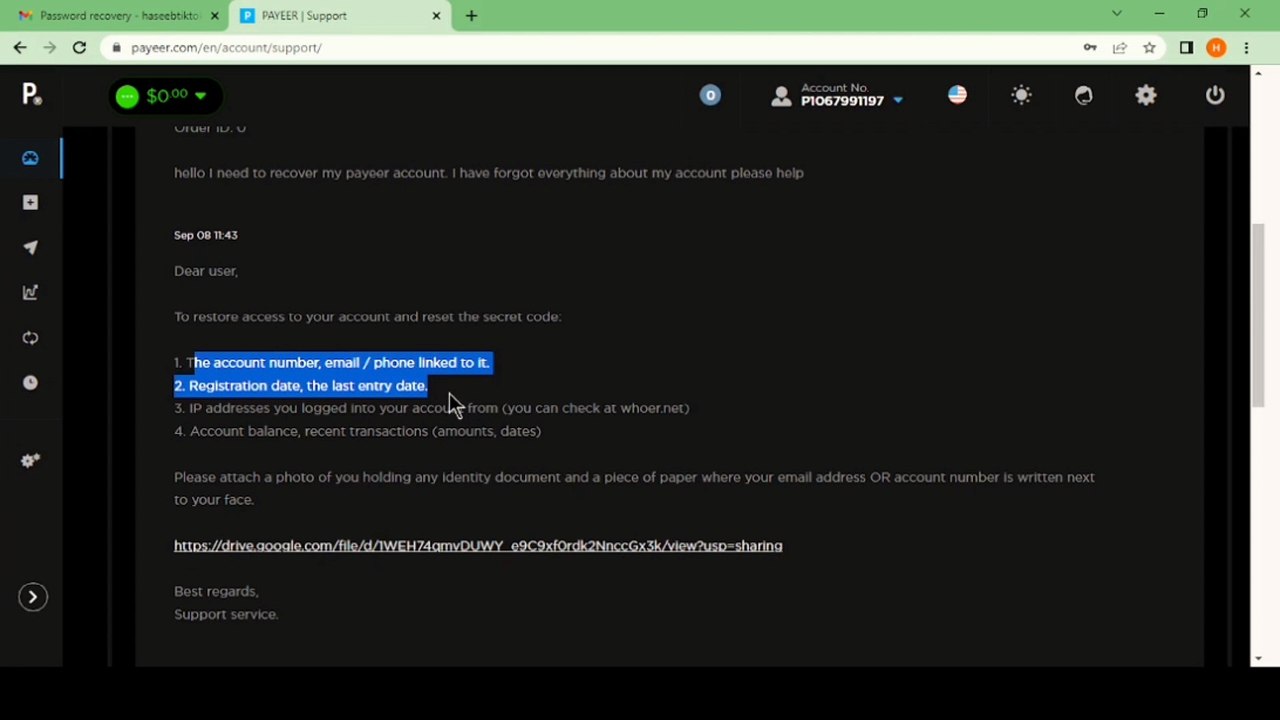Open the top bar settings gear

[1146, 95]
